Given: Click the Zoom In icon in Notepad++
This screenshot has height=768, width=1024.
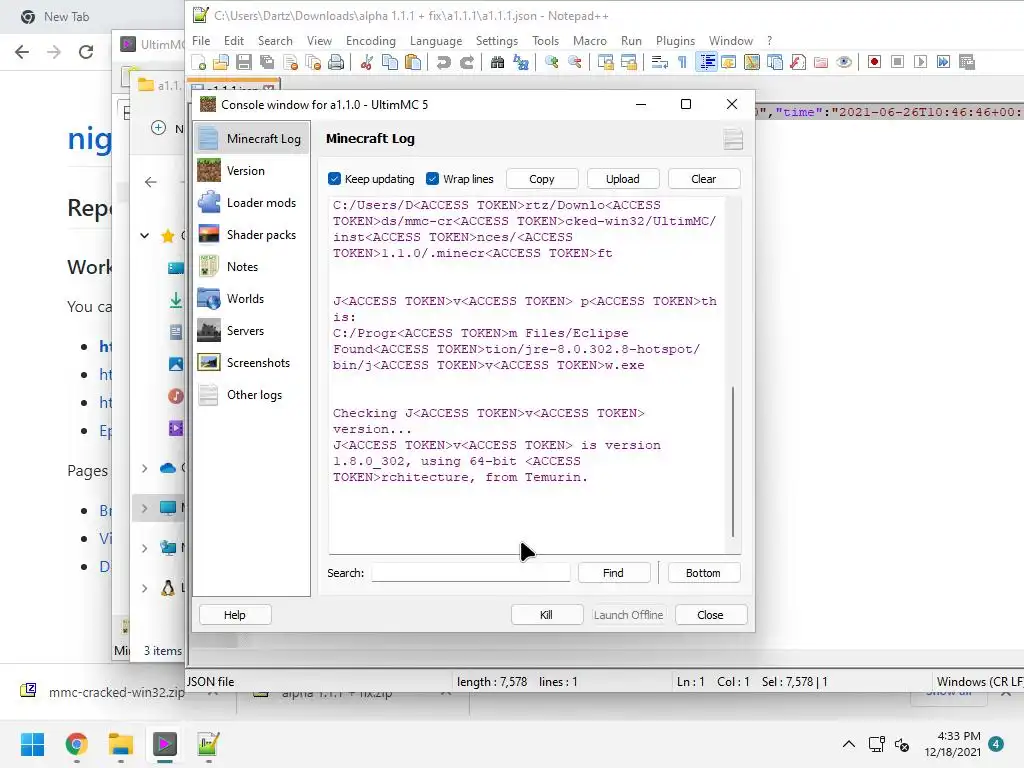Looking at the screenshot, I should point(551,62).
